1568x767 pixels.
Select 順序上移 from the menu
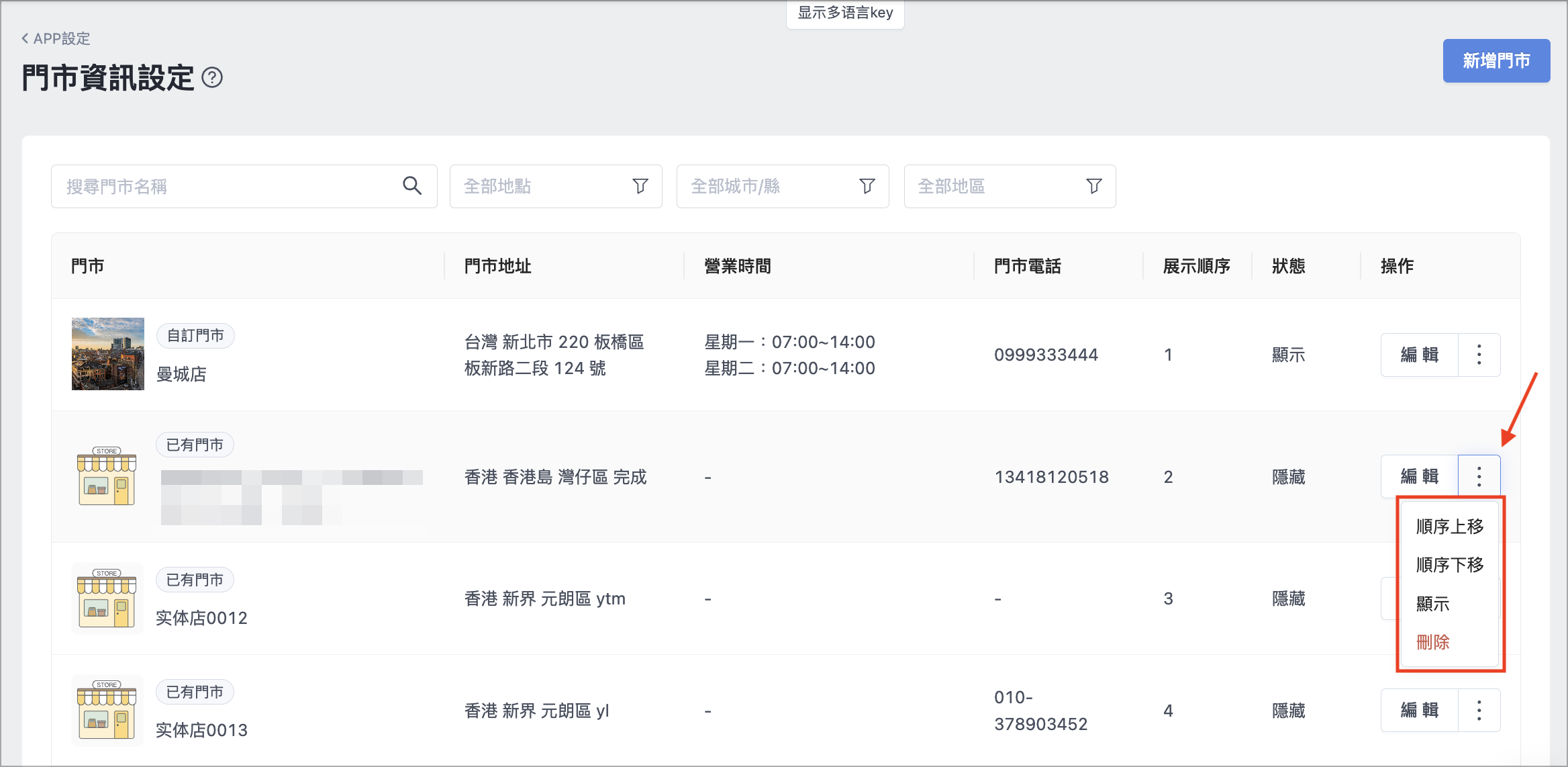tap(1450, 527)
